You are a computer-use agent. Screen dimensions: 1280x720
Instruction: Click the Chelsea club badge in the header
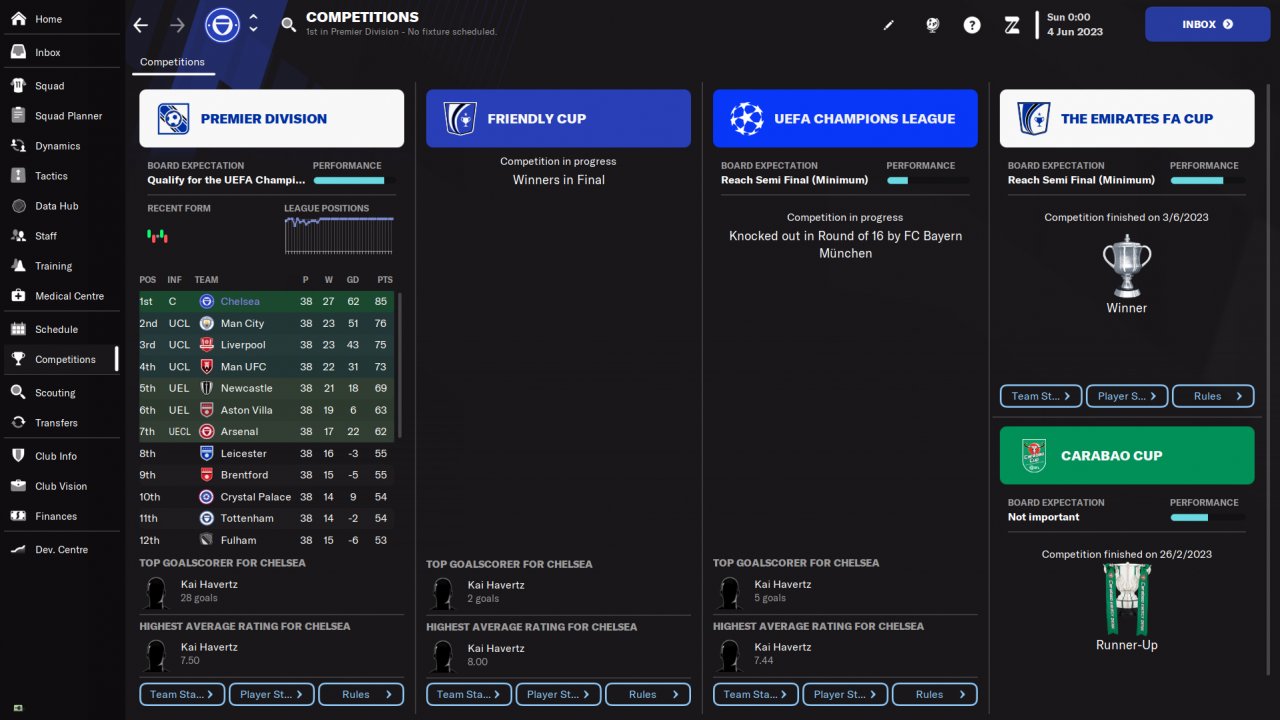(x=222, y=25)
